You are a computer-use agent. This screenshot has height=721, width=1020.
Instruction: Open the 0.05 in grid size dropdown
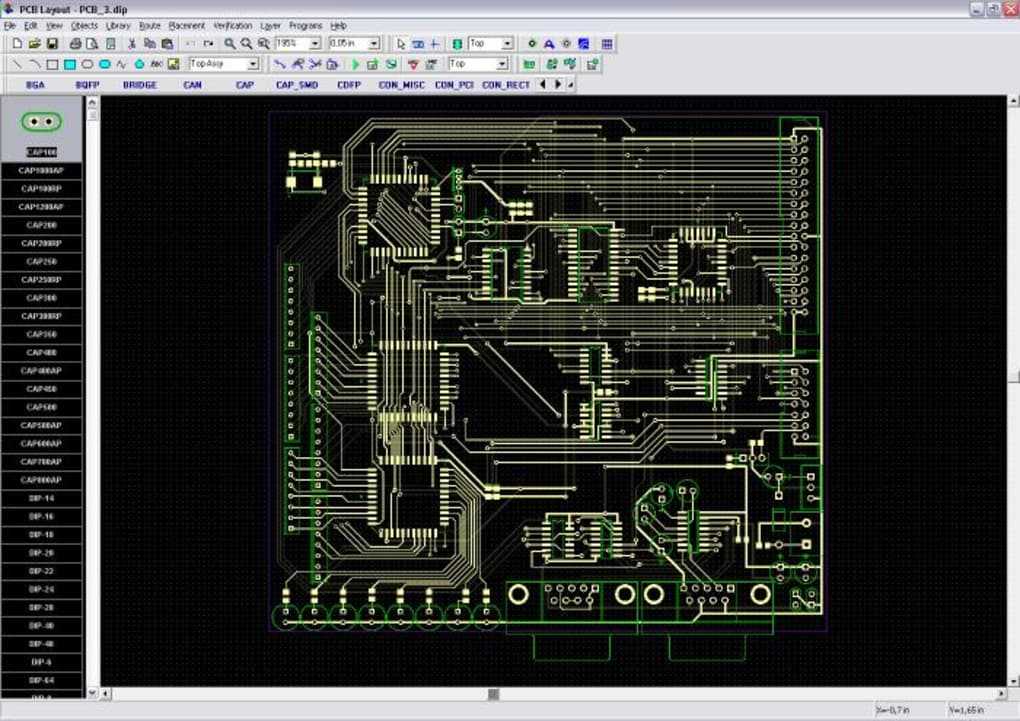click(x=374, y=44)
